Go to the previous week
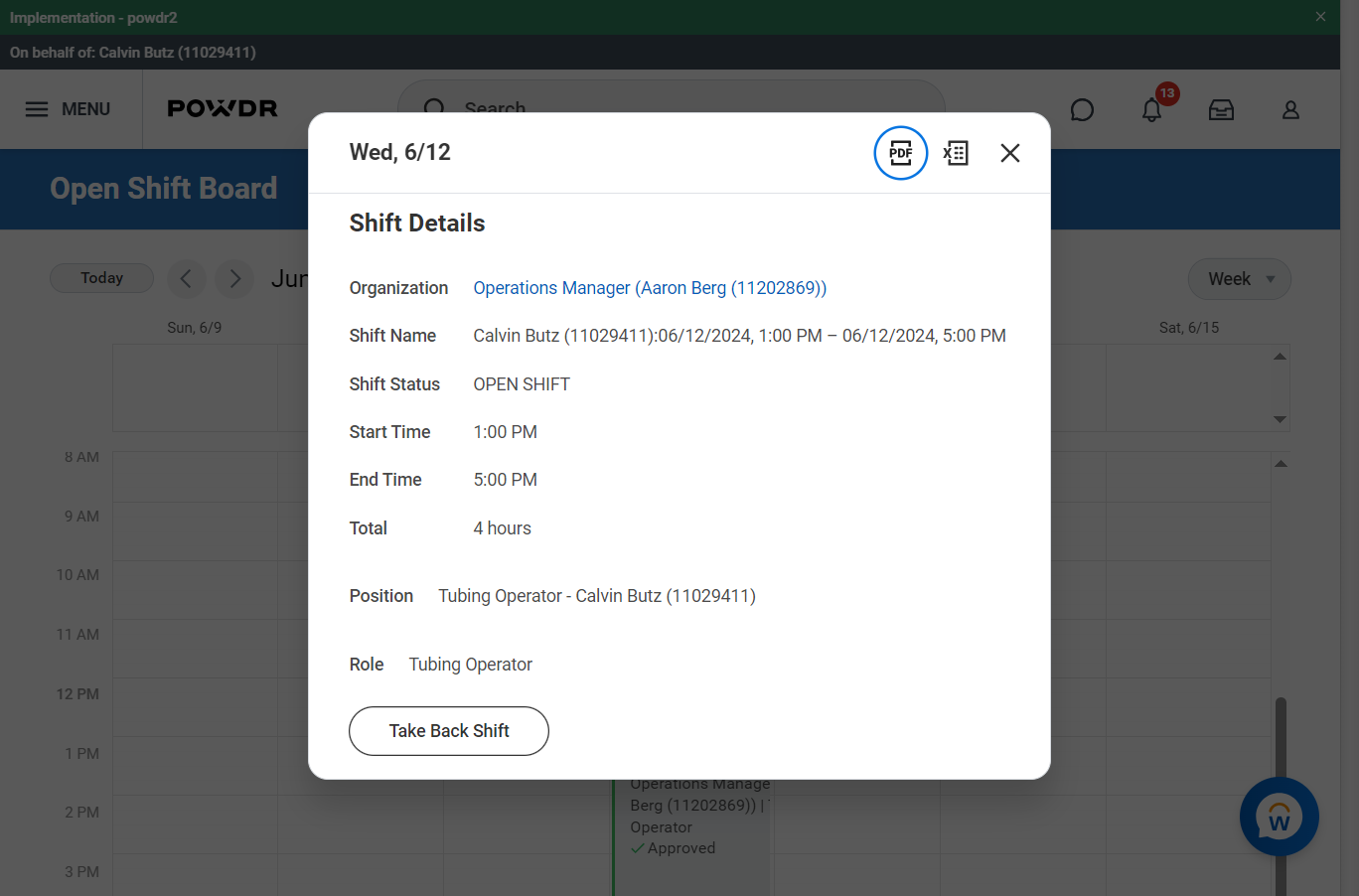Viewport: 1359px width, 896px height. (x=186, y=279)
